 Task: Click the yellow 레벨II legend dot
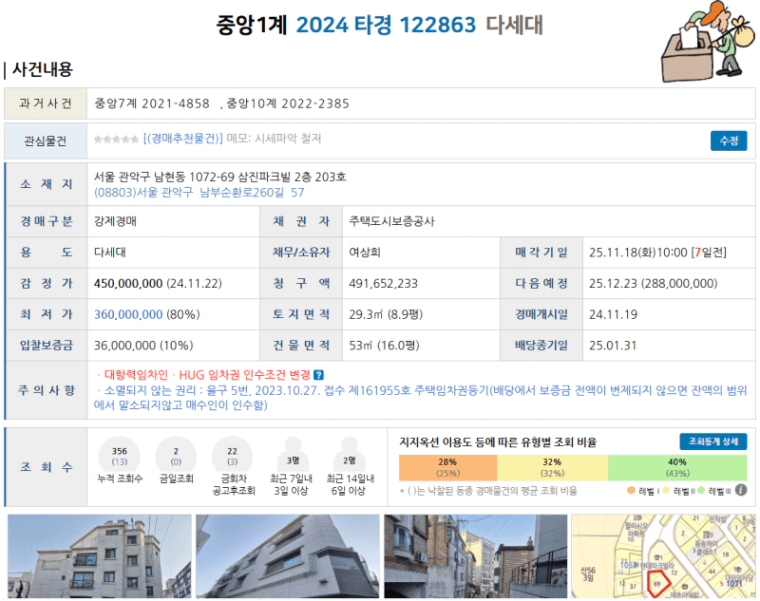(666, 490)
